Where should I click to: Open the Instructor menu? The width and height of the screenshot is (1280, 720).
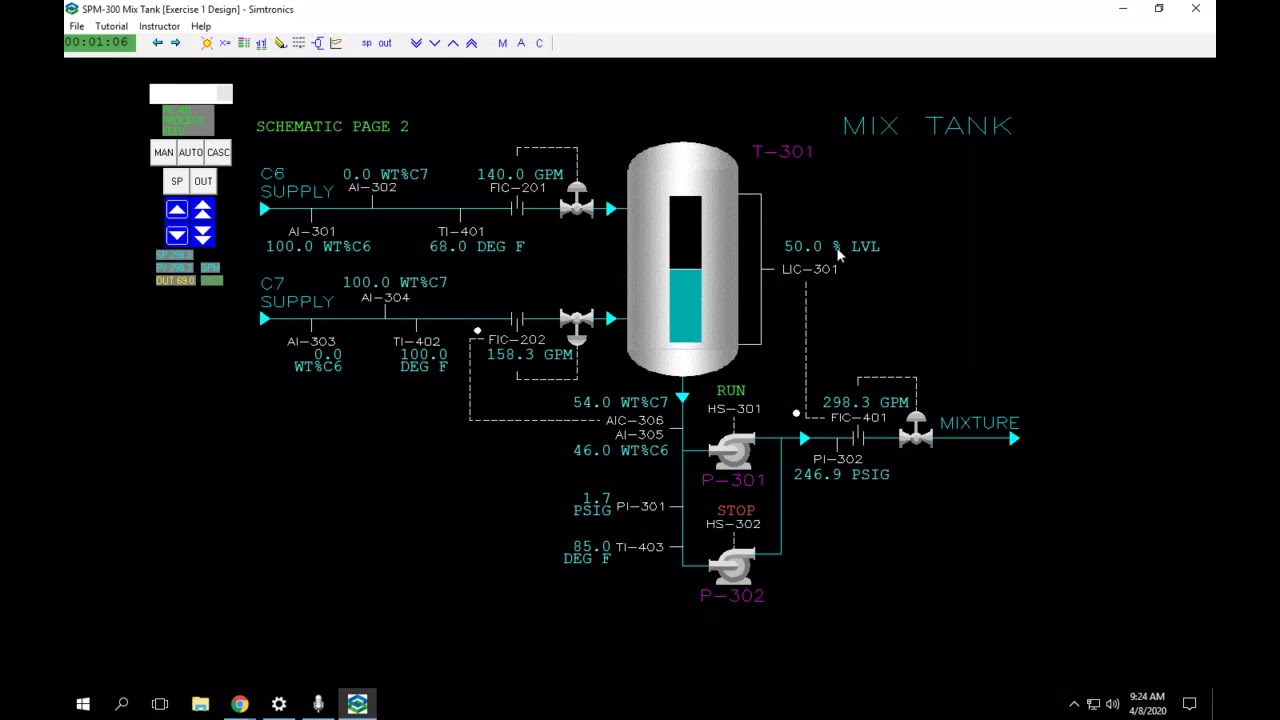[159, 26]
